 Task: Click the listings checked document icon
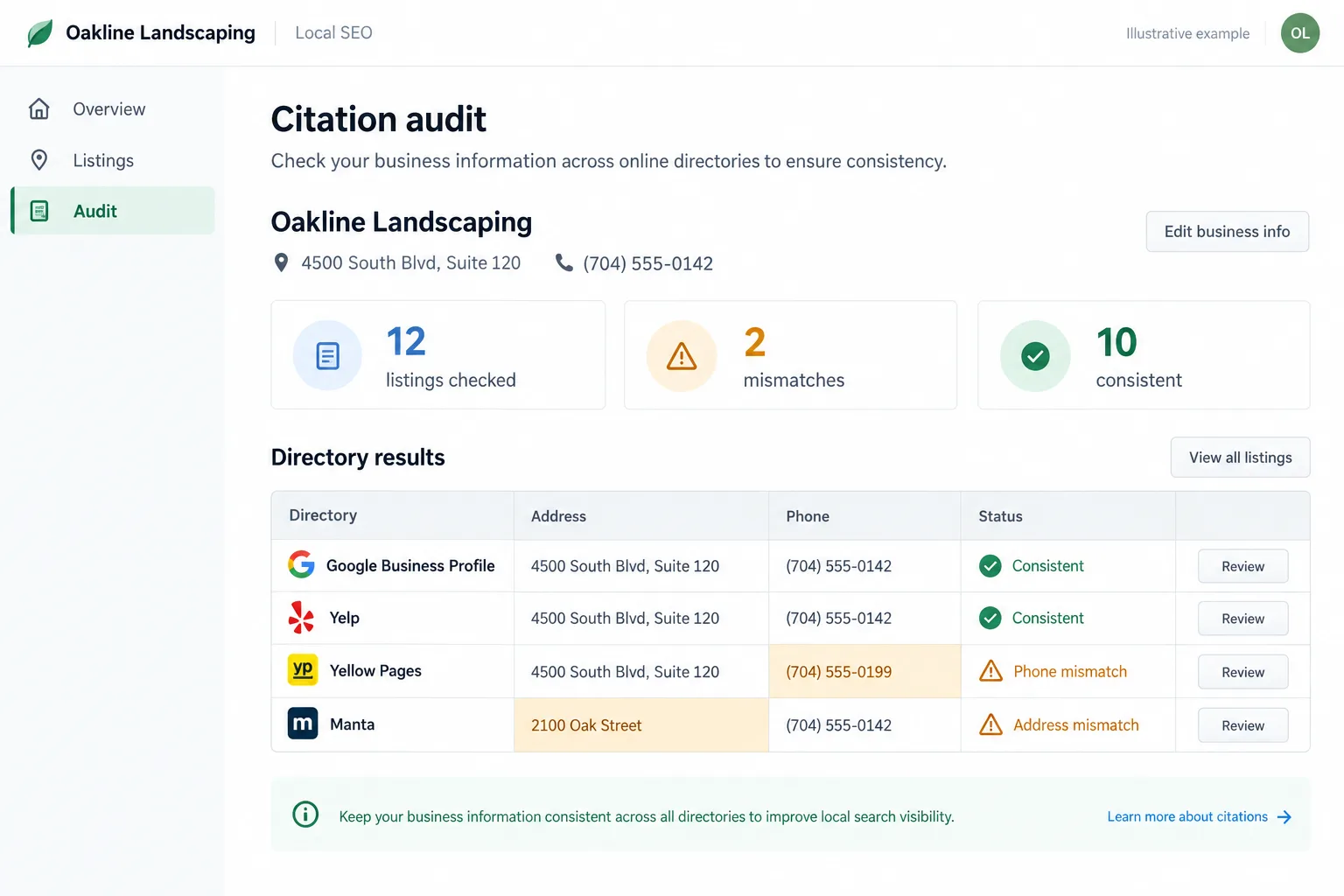[327, 355]
